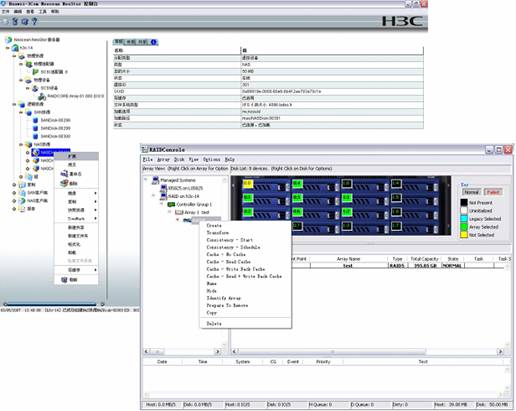Image resolution: width=516 pixels, height=411 pixels.
Task: Click the H3C logo
Action: 402,21
